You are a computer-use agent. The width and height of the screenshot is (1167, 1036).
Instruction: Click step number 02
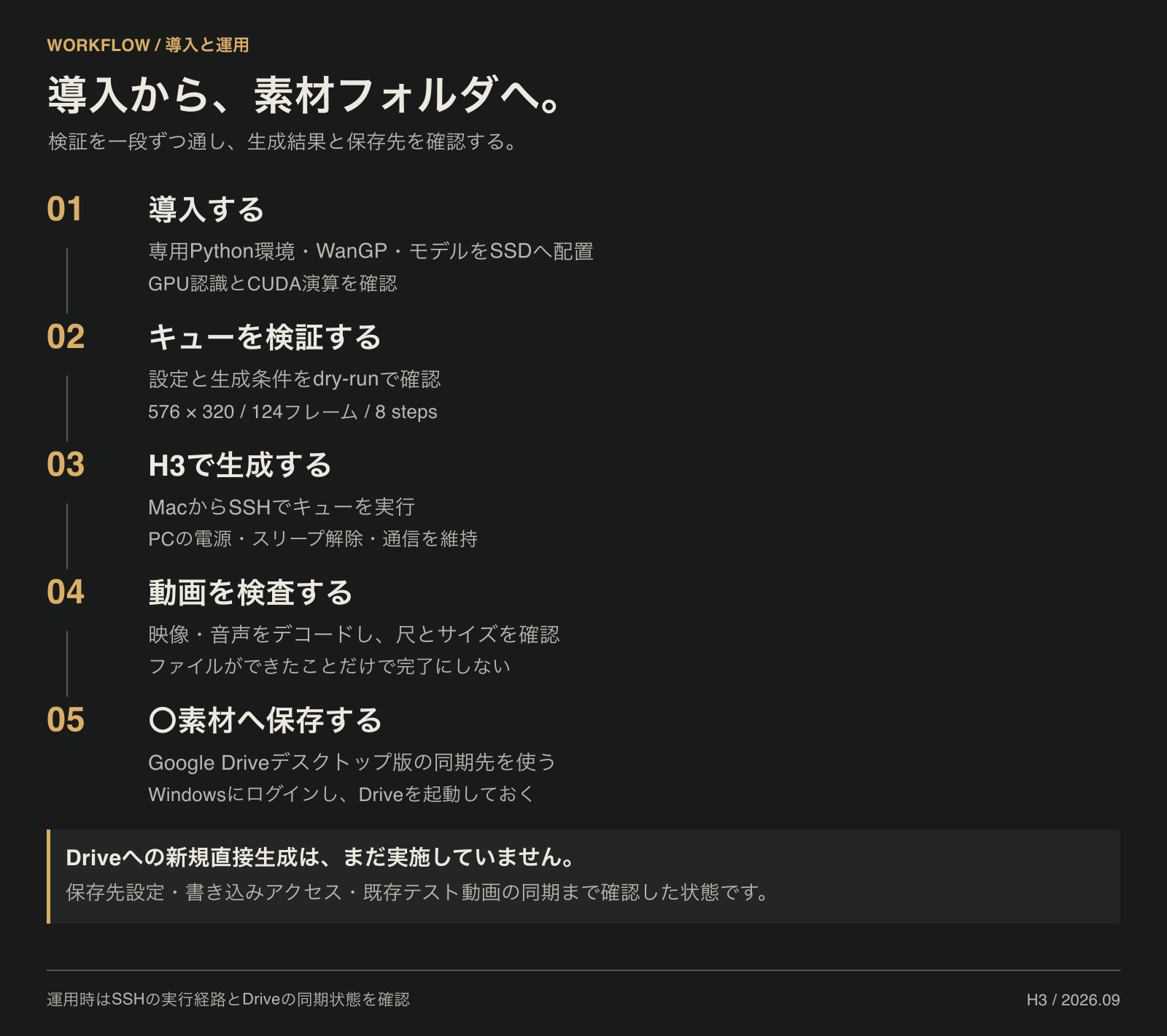click(66, 337)
